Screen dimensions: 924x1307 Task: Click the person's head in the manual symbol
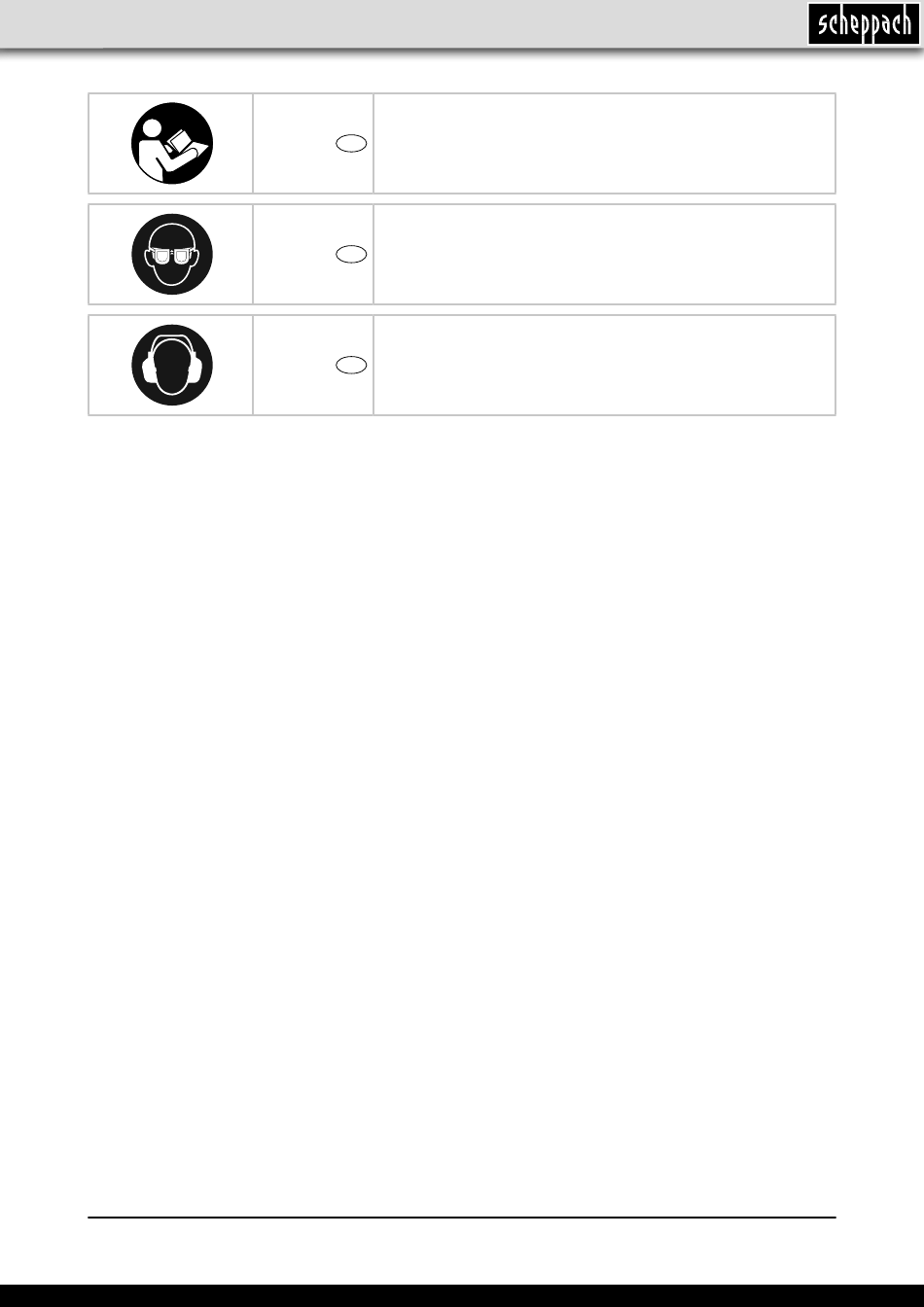(x=154, y=128)
